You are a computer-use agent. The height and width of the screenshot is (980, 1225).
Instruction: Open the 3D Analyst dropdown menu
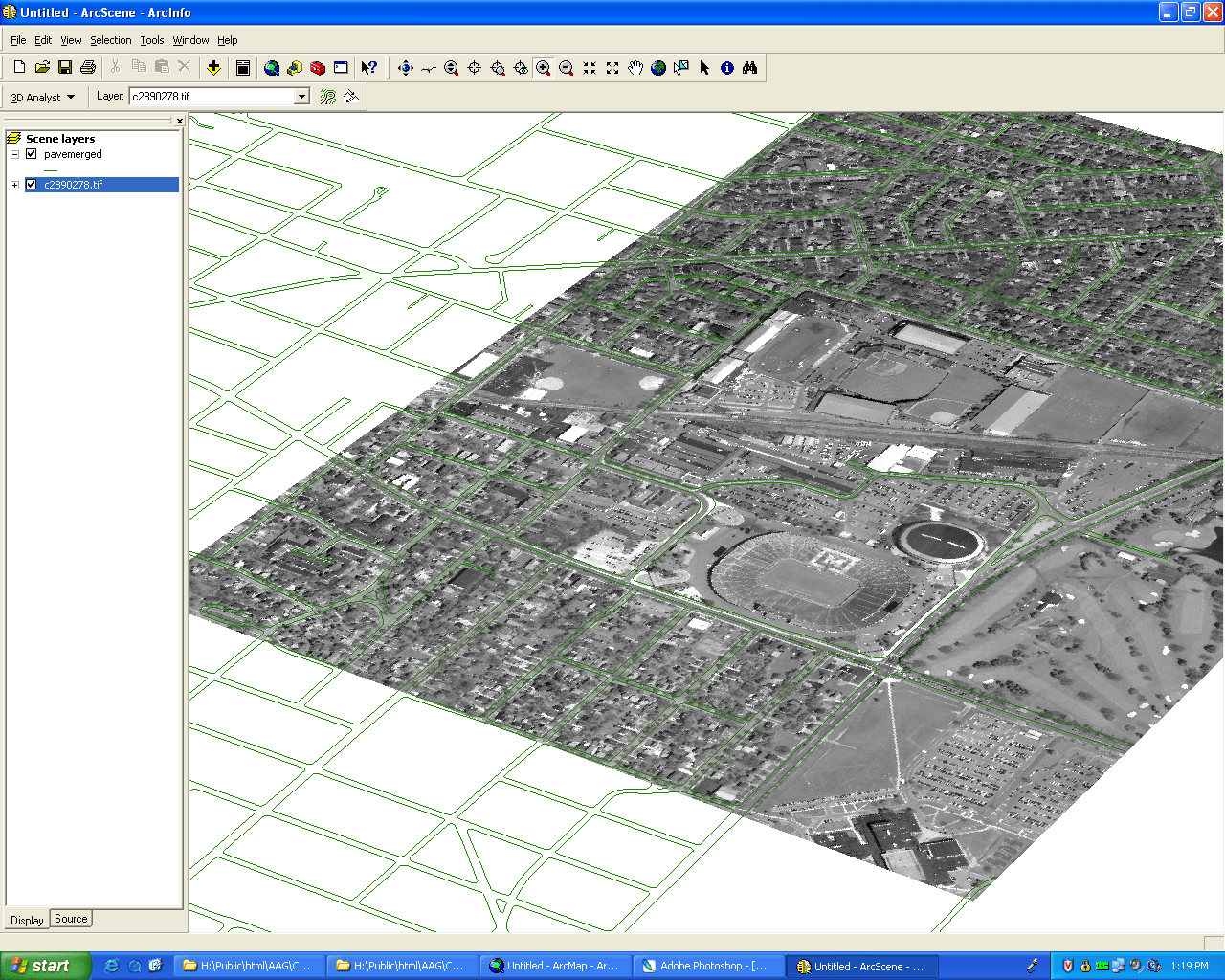(x=43, y=98)
